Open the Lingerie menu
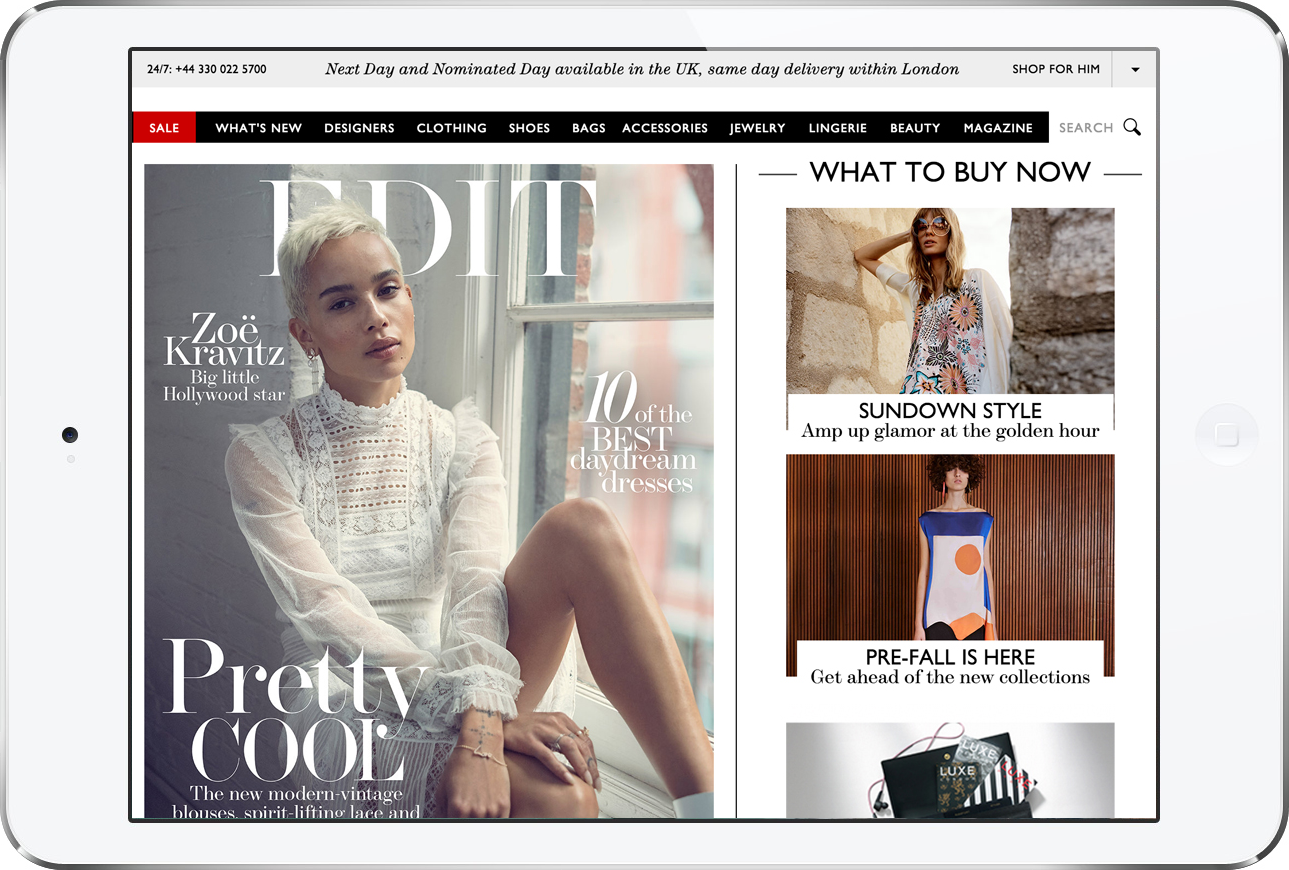The height and width of the screenshot is (870, 1289). (x=838, y=128)
